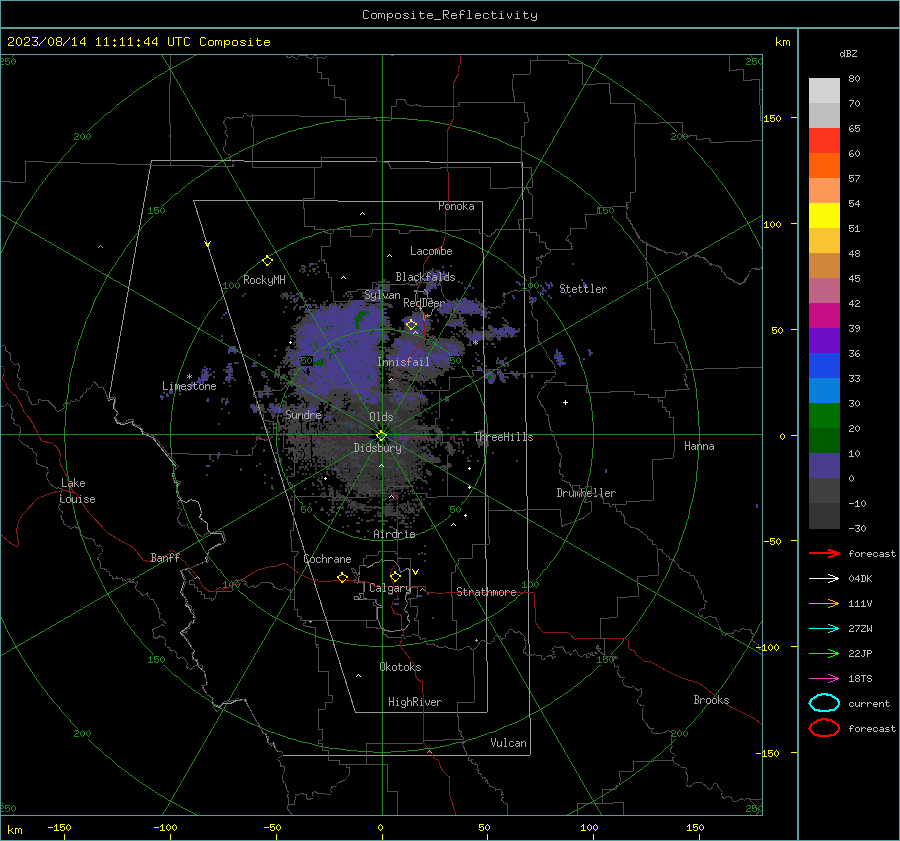This screenshot has width=900, height=841.
Task: Click the red forecast arrow in legend
Action: pos(824,553)
